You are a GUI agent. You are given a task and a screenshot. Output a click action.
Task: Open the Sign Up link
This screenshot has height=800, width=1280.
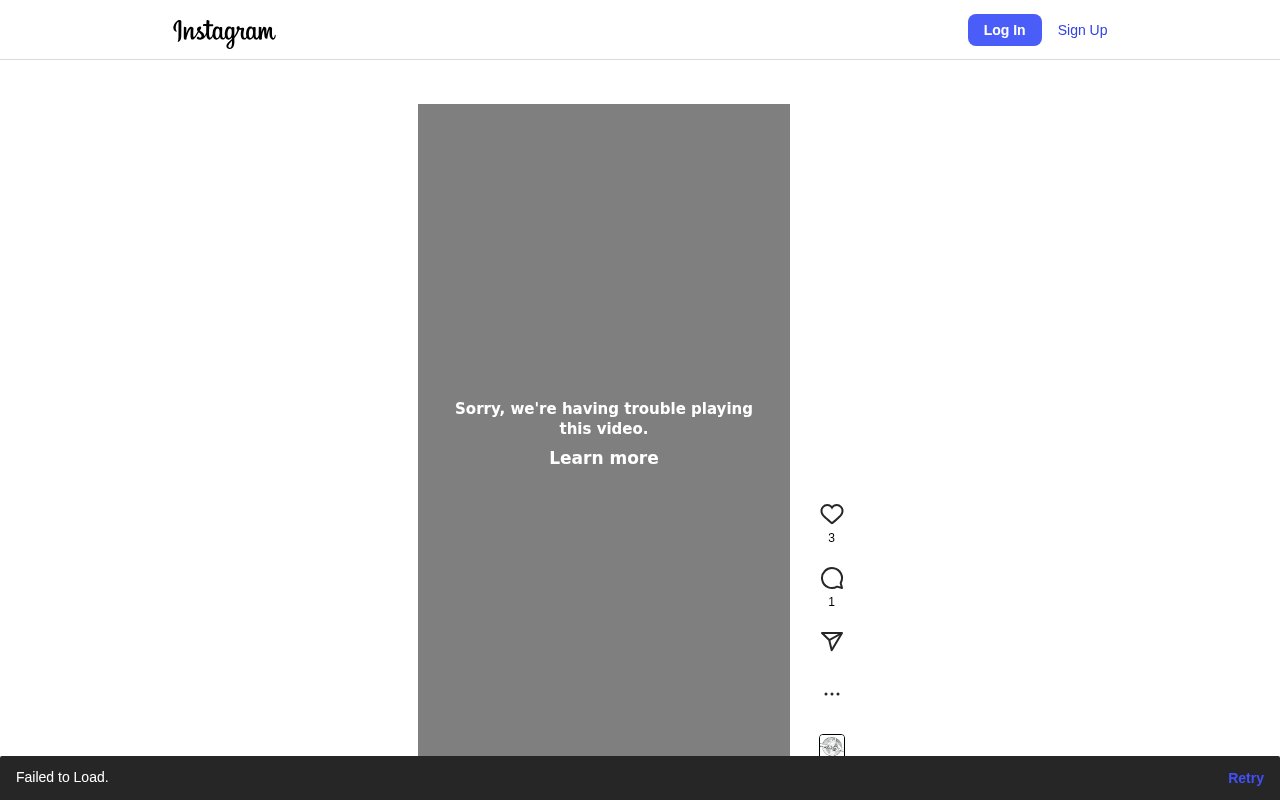click(x=1082, y=30)
